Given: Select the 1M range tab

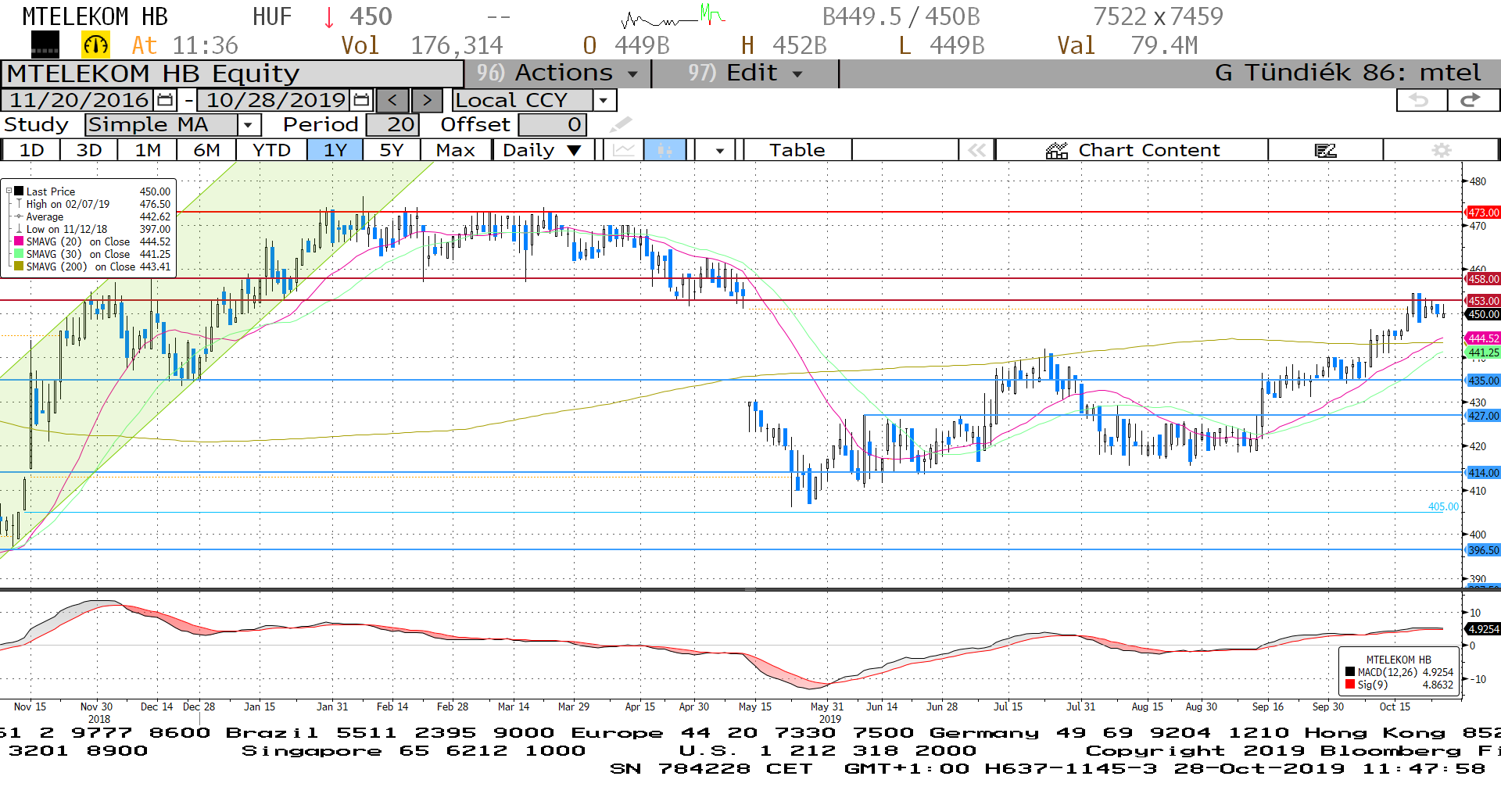Looking at the screenshot, I should [x=148, y=150].
